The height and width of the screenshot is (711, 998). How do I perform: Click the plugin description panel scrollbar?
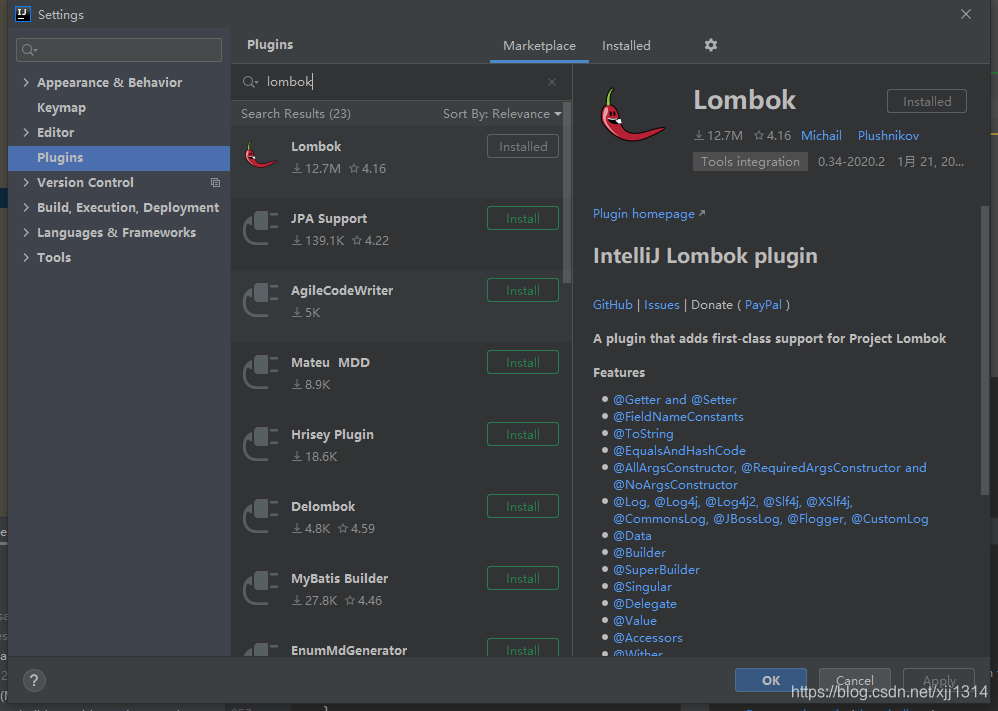985,350
